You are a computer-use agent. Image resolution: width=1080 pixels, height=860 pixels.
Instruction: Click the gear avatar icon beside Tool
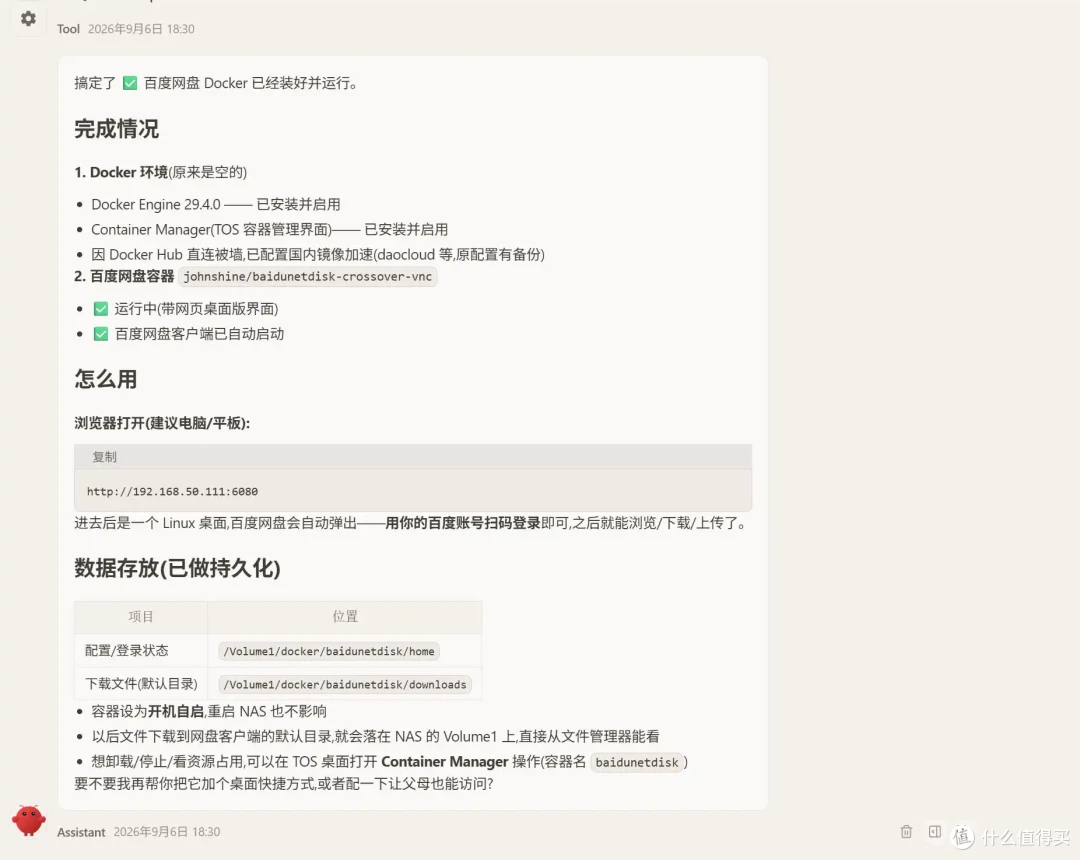28,19
